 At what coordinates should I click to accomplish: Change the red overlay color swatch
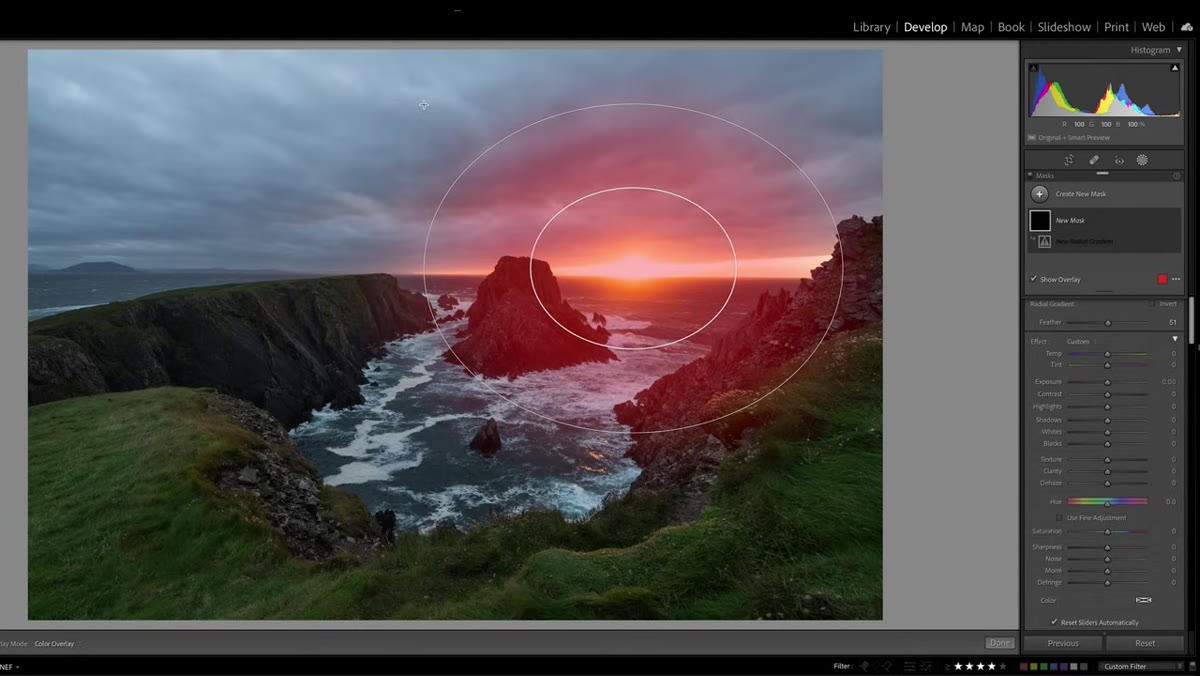(1162, 279)
